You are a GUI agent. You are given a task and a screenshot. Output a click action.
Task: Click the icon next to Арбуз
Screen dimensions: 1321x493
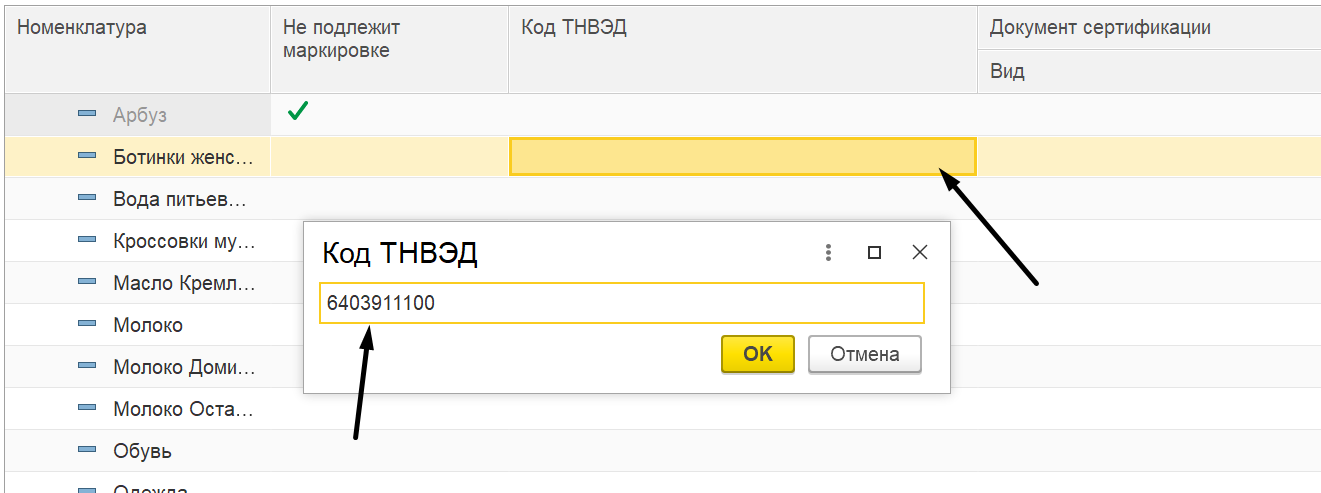click(87, 115)
